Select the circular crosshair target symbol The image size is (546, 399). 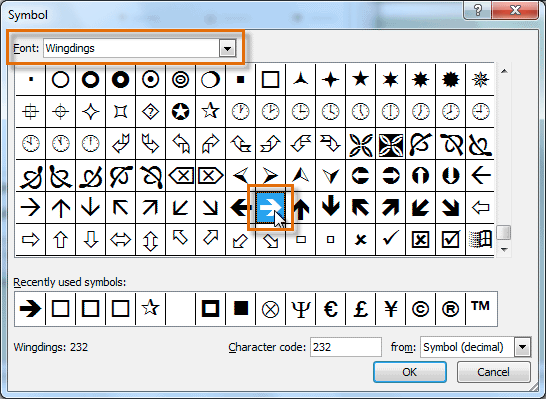(60, 112)
